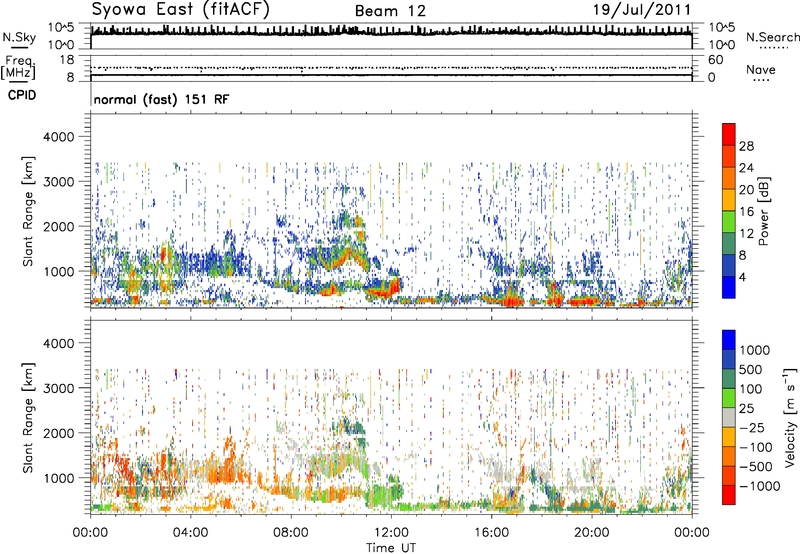Click the '4000' tick on power panel
This screenshot has width=800, height=554.
tap(57, 137)
